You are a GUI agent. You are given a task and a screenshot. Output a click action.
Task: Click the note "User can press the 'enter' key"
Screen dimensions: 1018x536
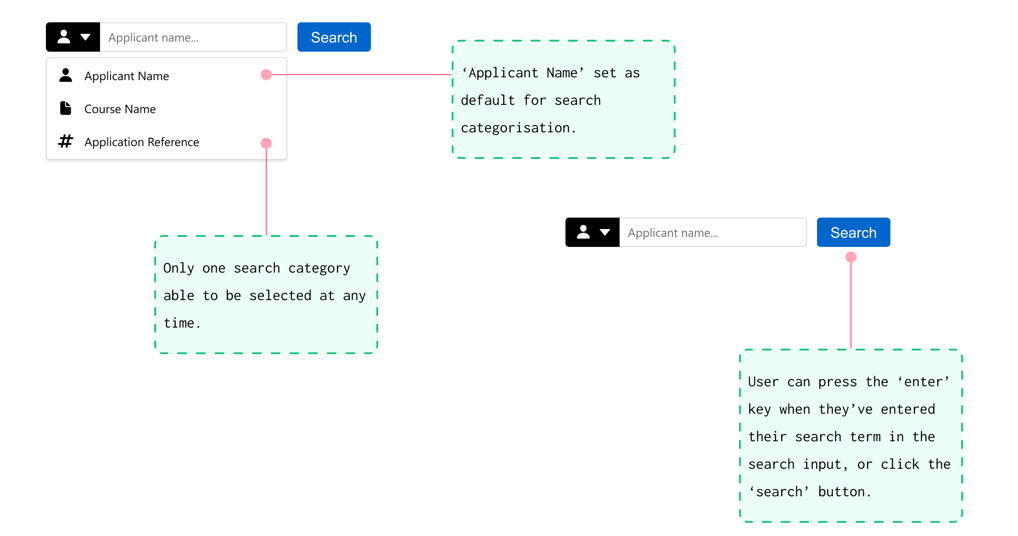pyautogui.click(x=850, y=435)
